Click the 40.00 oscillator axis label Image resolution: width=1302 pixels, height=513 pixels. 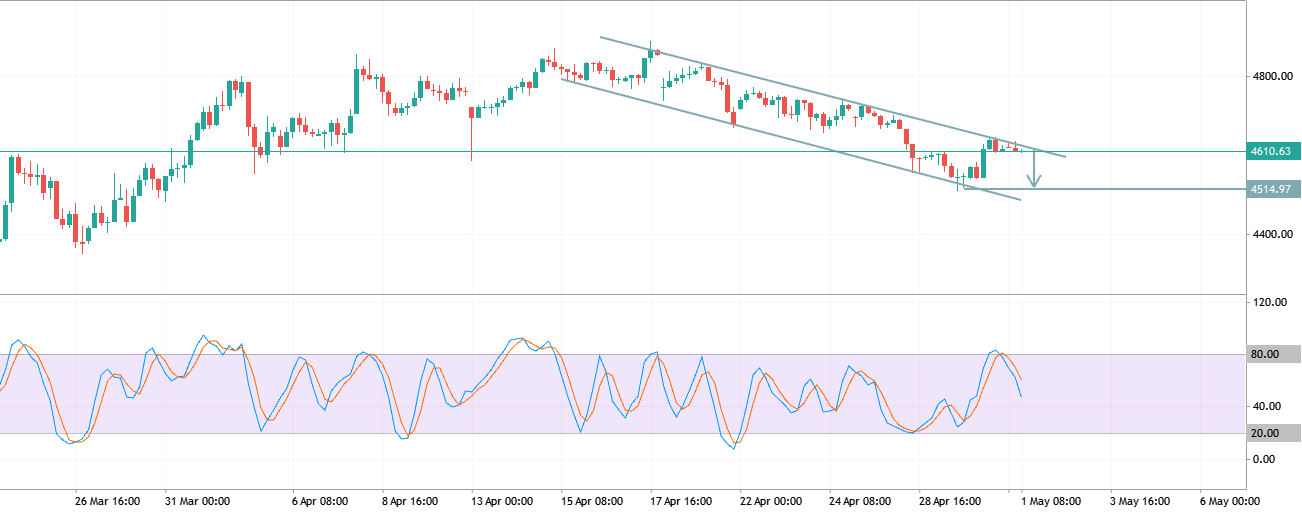[x=1265, y=406]
